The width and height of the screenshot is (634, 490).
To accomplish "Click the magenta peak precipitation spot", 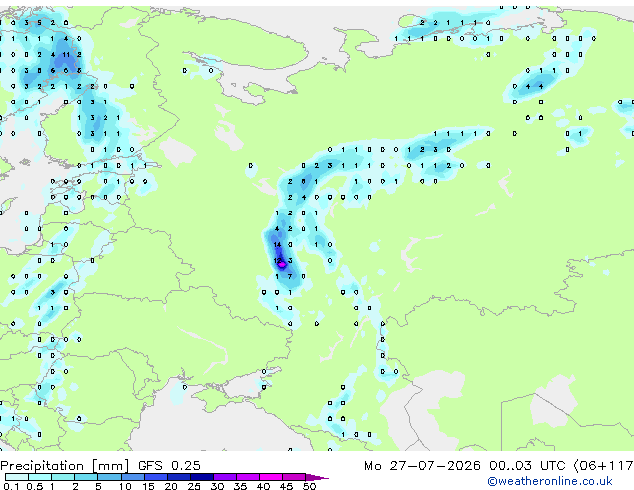I will [282, 265].
